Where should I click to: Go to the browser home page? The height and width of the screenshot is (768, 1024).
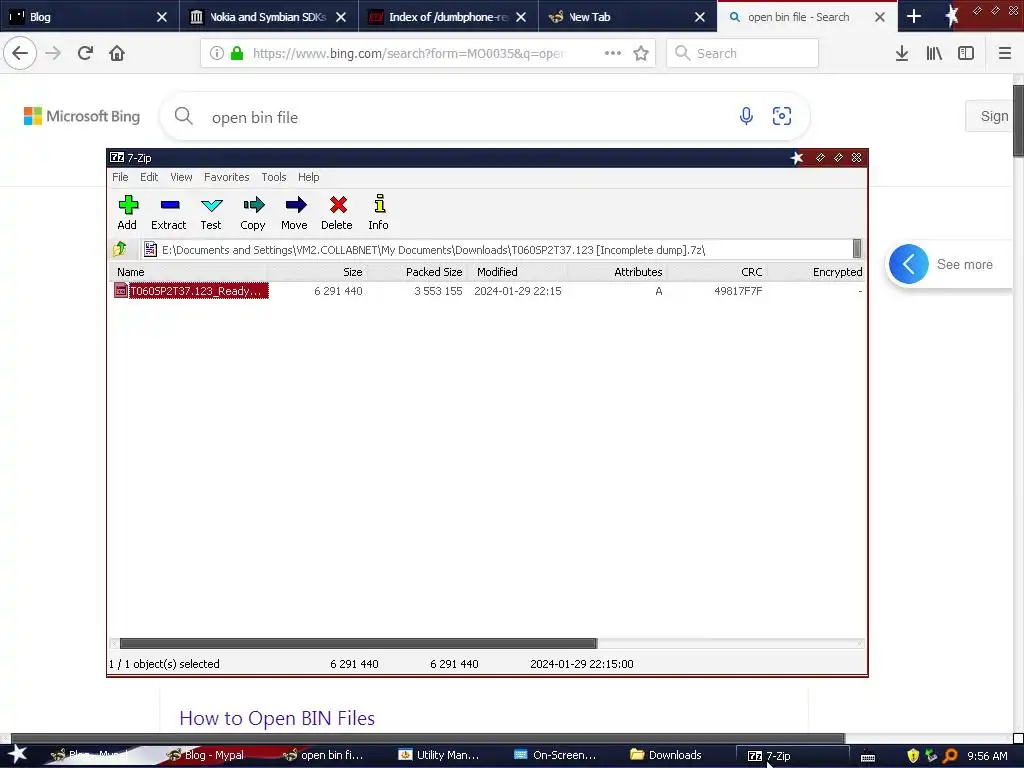[x=117, y=53]
